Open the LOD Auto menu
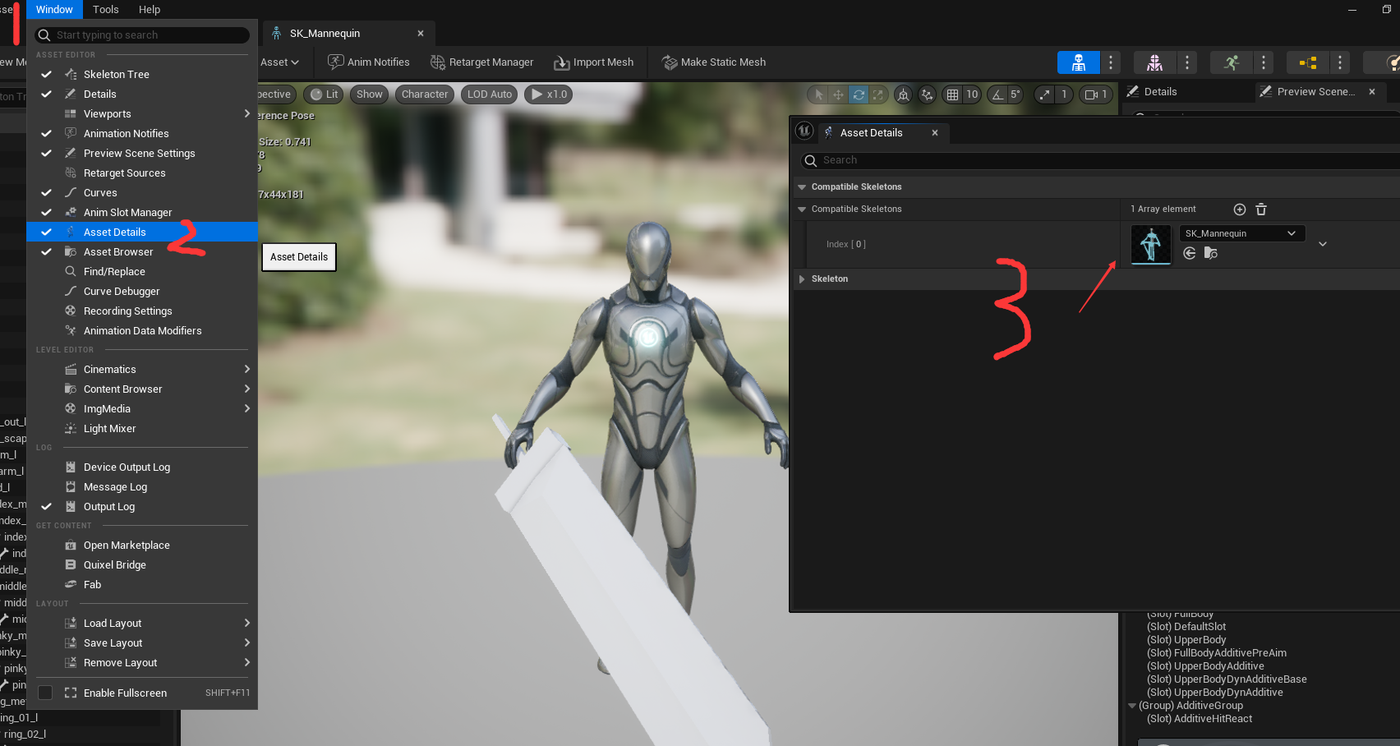 [x=490, y=94]
